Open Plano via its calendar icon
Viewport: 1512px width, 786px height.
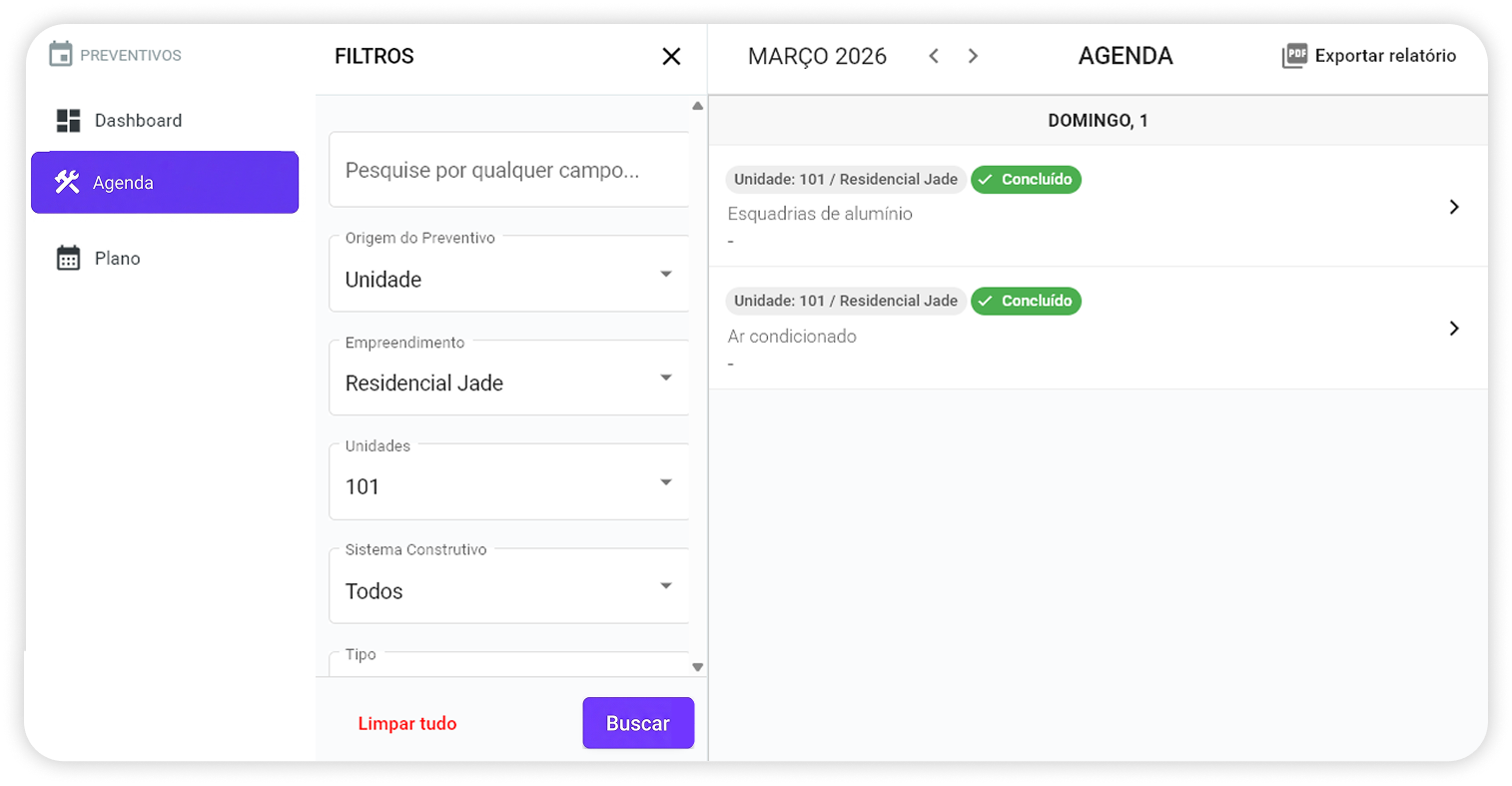(x=67, y=258)
